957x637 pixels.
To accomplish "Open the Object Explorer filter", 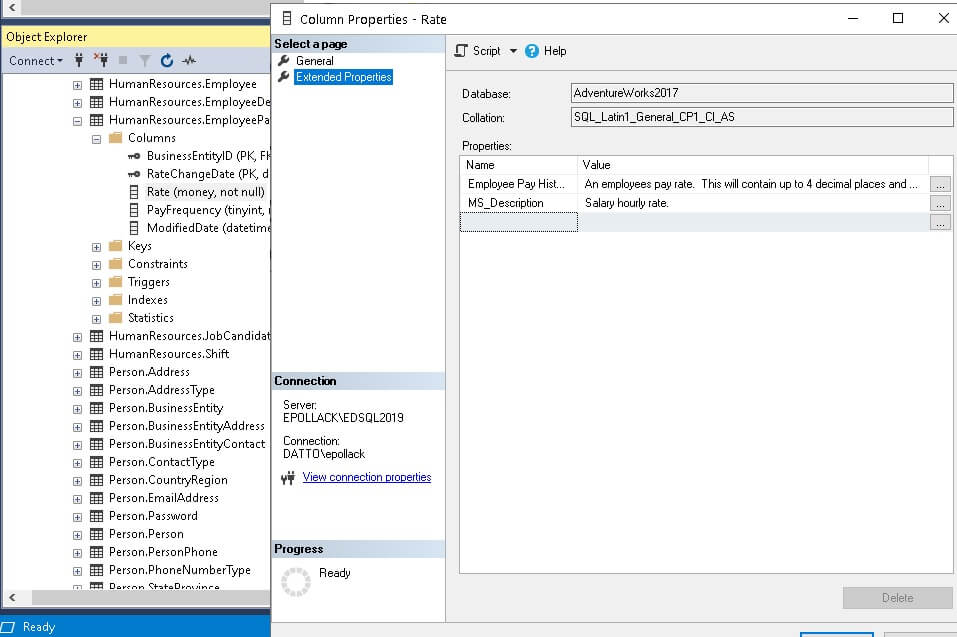I will tap(144, 61).
